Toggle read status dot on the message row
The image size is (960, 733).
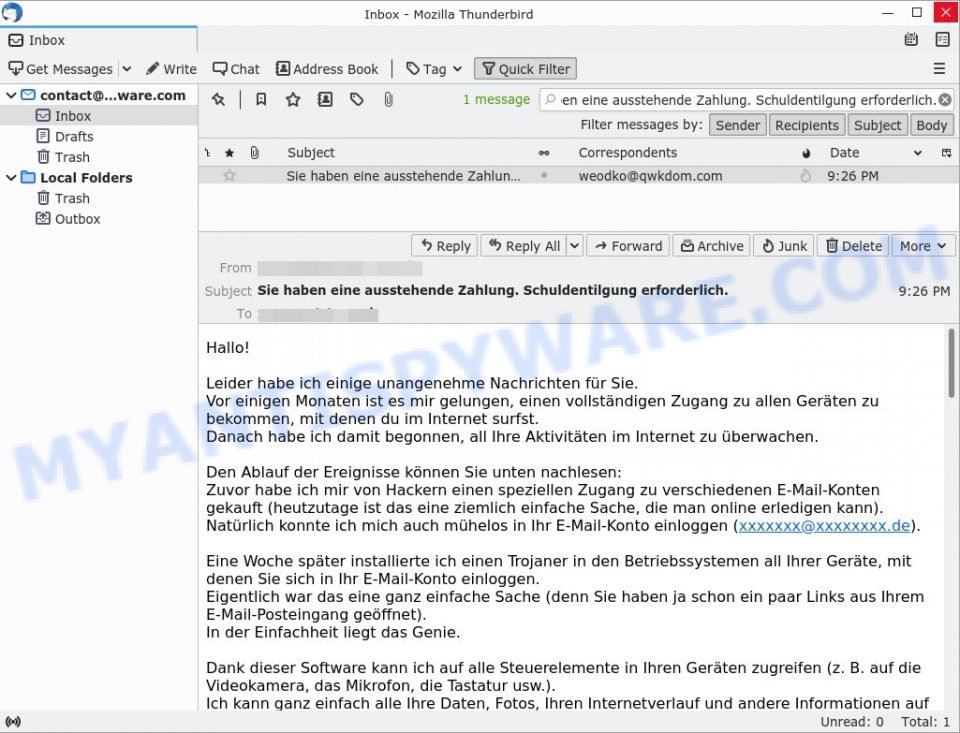click(544, 176)
